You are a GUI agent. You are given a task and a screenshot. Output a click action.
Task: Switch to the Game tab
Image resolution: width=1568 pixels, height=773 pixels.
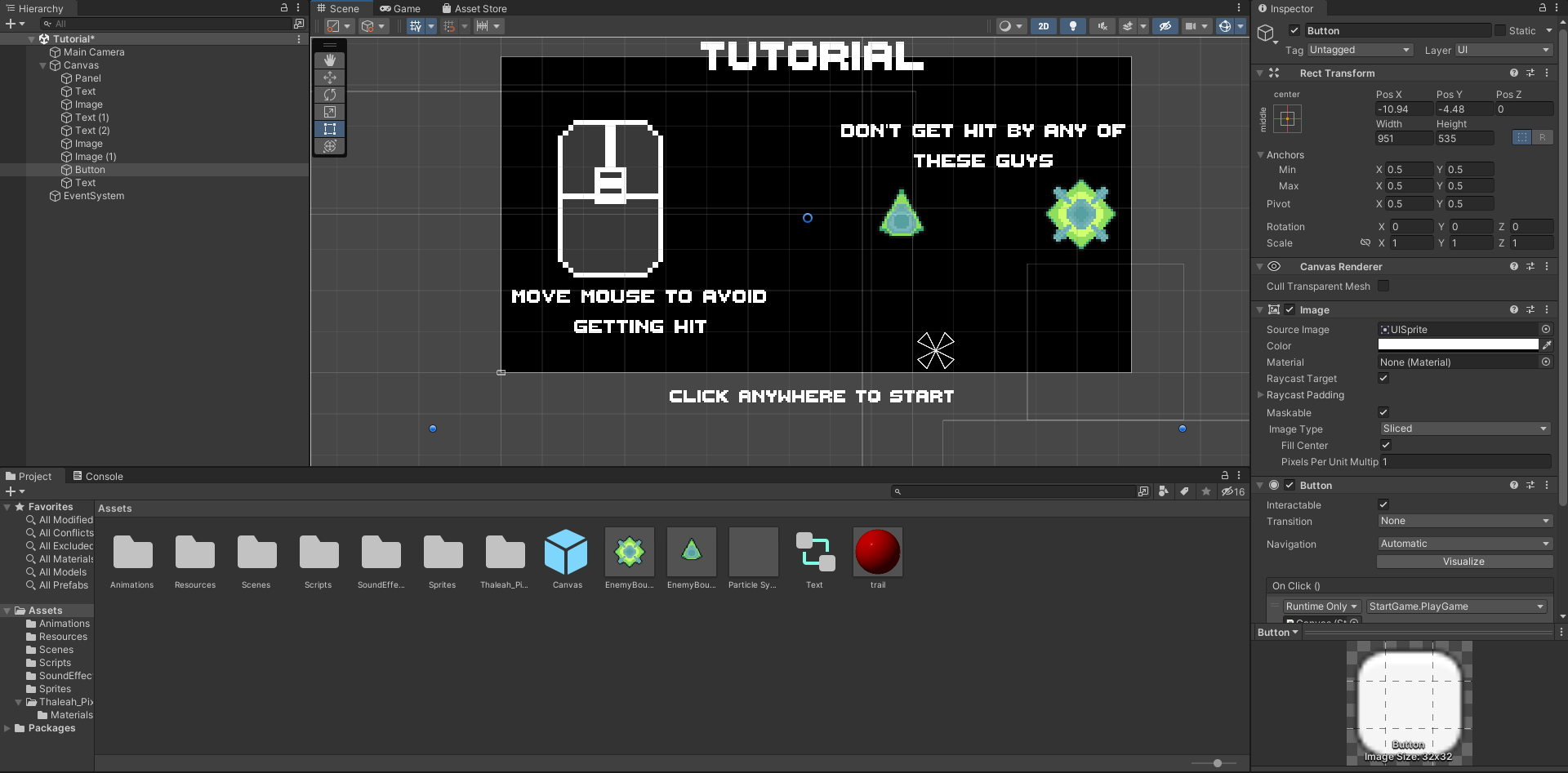point(400,8)
